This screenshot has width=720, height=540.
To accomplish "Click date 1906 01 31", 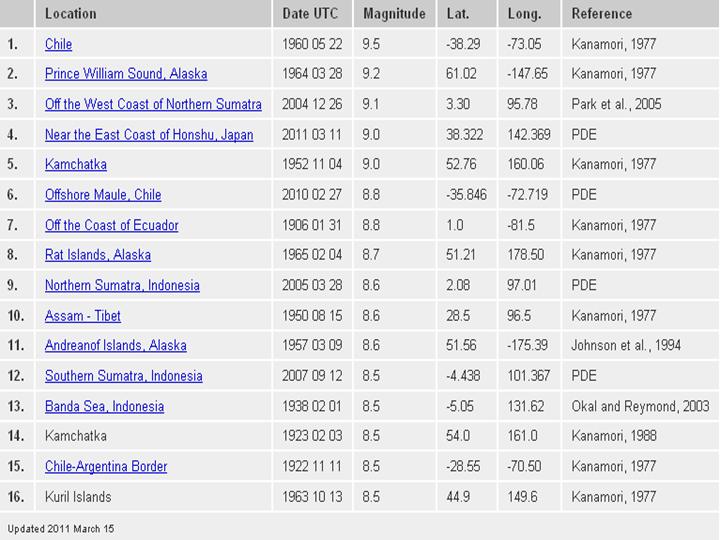I will (x=312, y=225).
